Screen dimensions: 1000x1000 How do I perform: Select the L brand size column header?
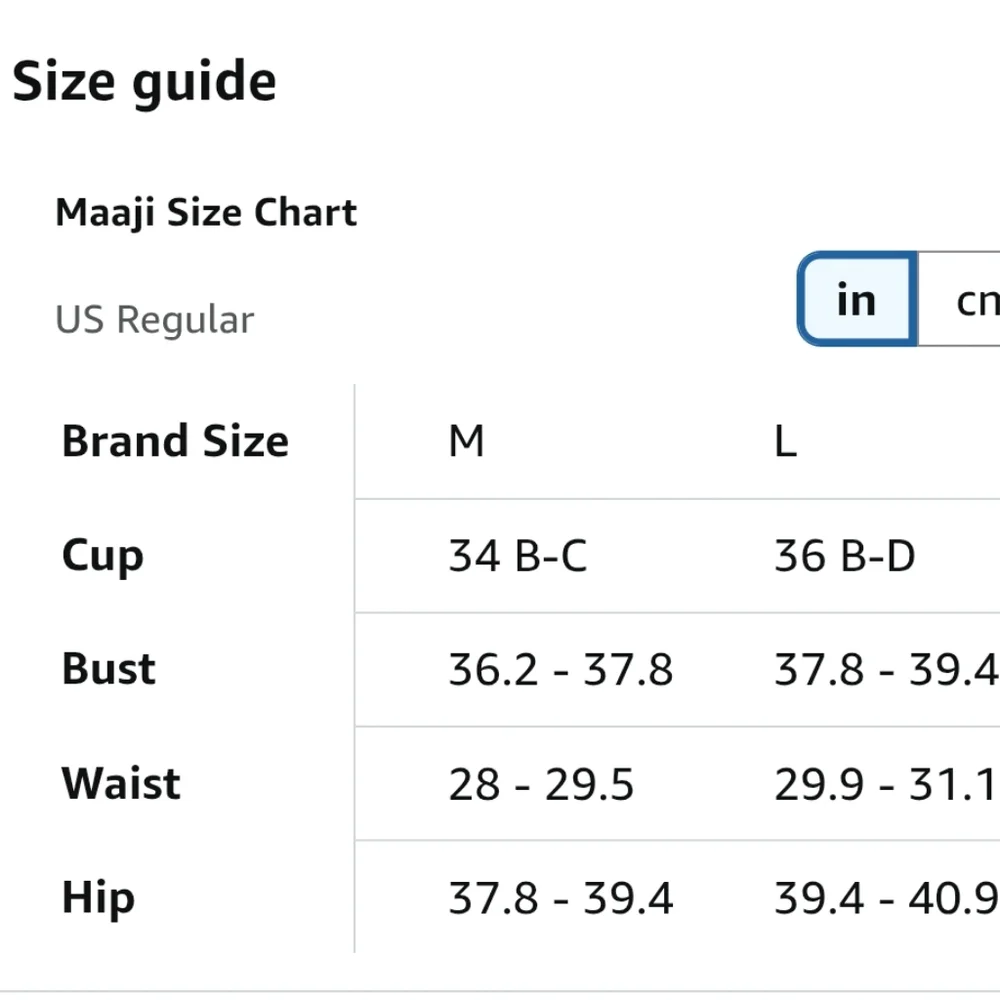pyautogui.click(x=786, y=440)
